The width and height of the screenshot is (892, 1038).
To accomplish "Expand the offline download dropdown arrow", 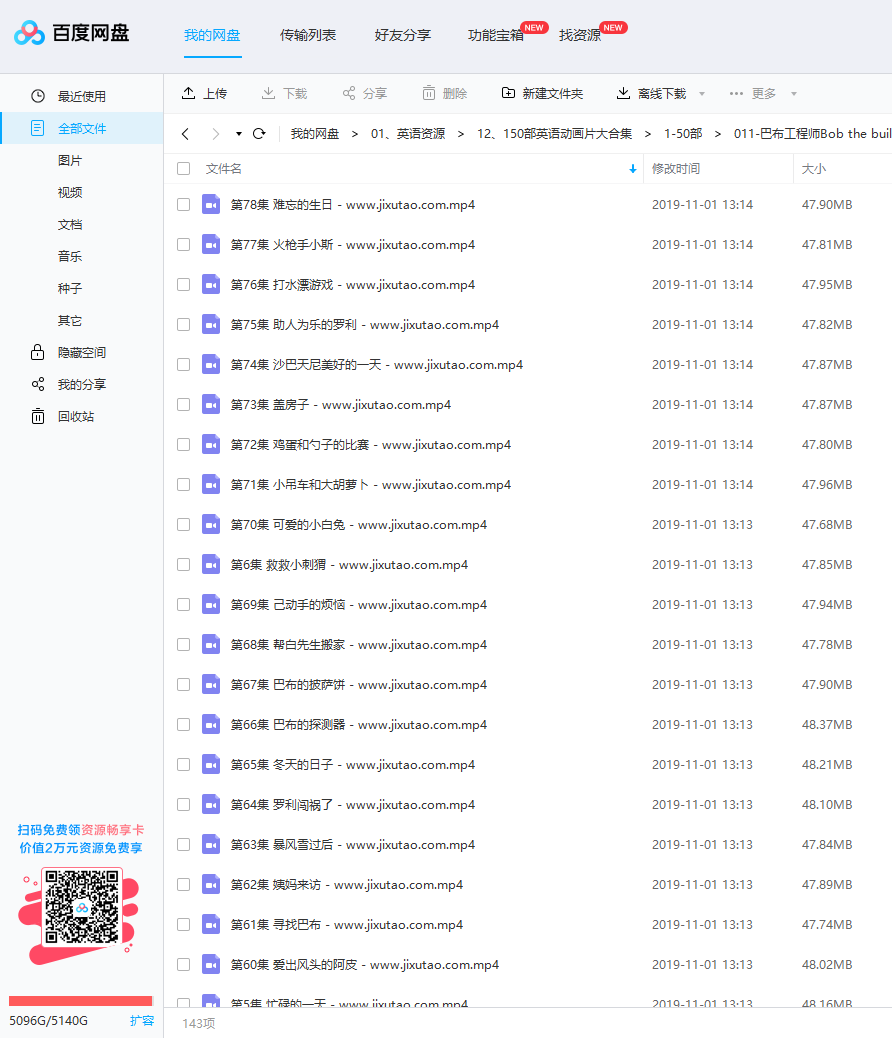I will tap(702, 94).
